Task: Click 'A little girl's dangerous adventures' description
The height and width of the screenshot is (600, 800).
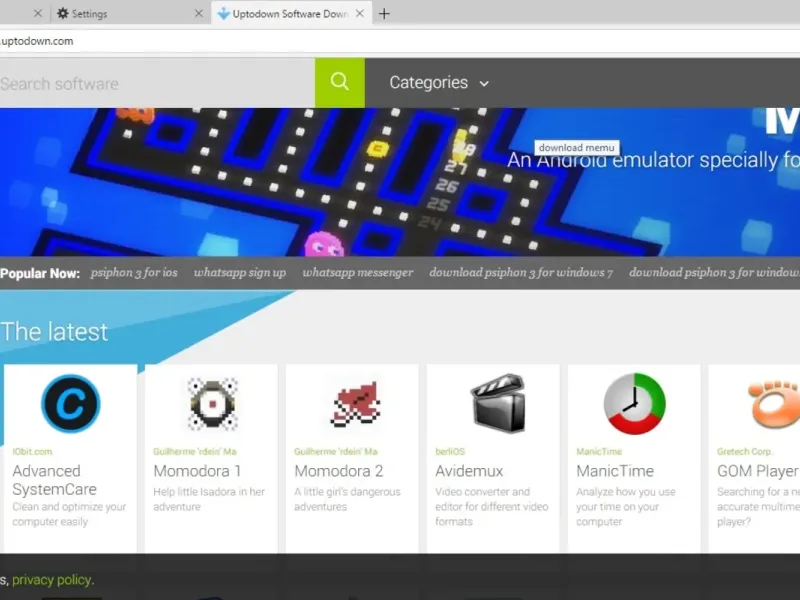Action: point(347,499)
